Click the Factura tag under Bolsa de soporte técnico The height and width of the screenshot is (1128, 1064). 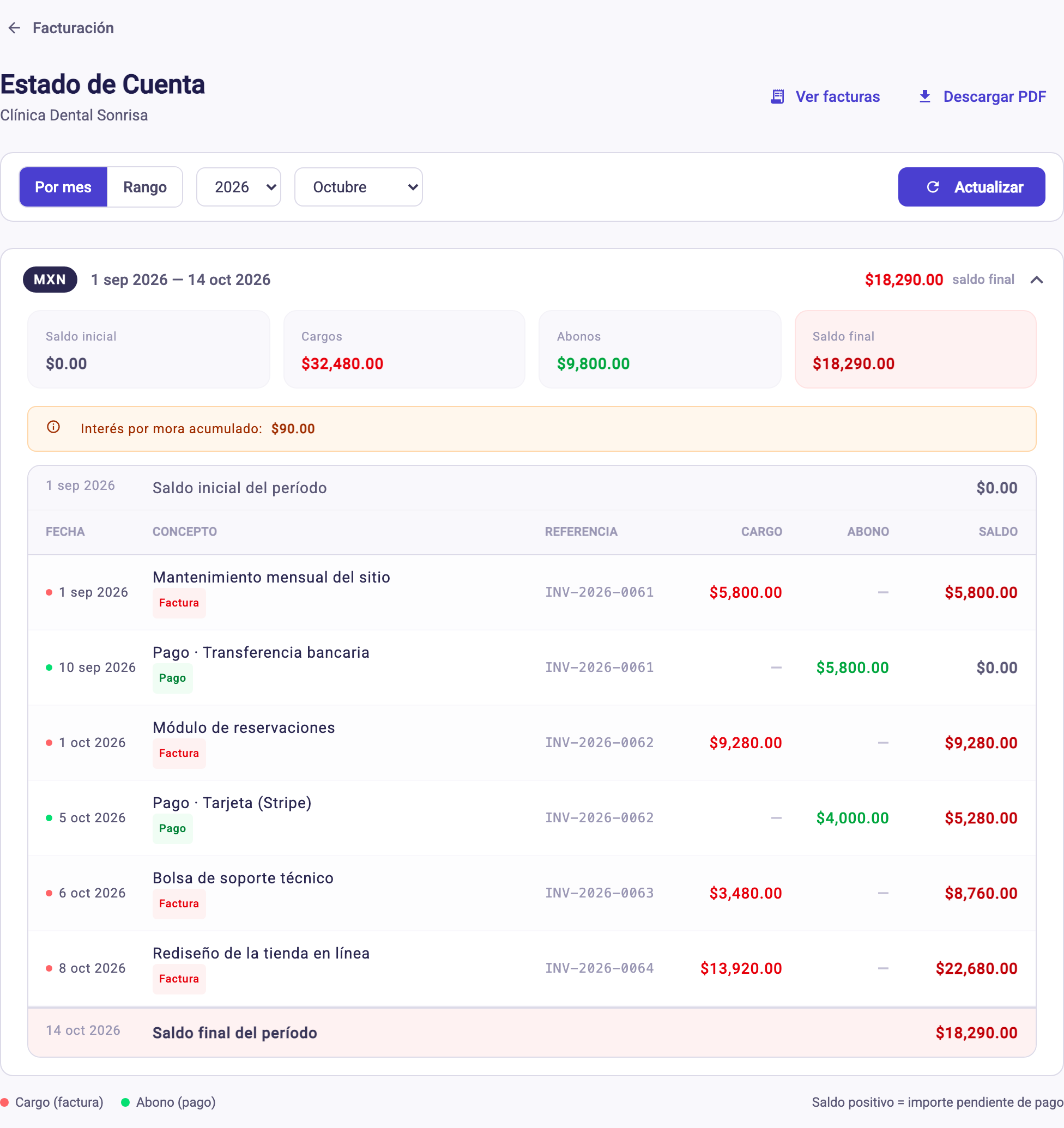click(x=179, y=904)
